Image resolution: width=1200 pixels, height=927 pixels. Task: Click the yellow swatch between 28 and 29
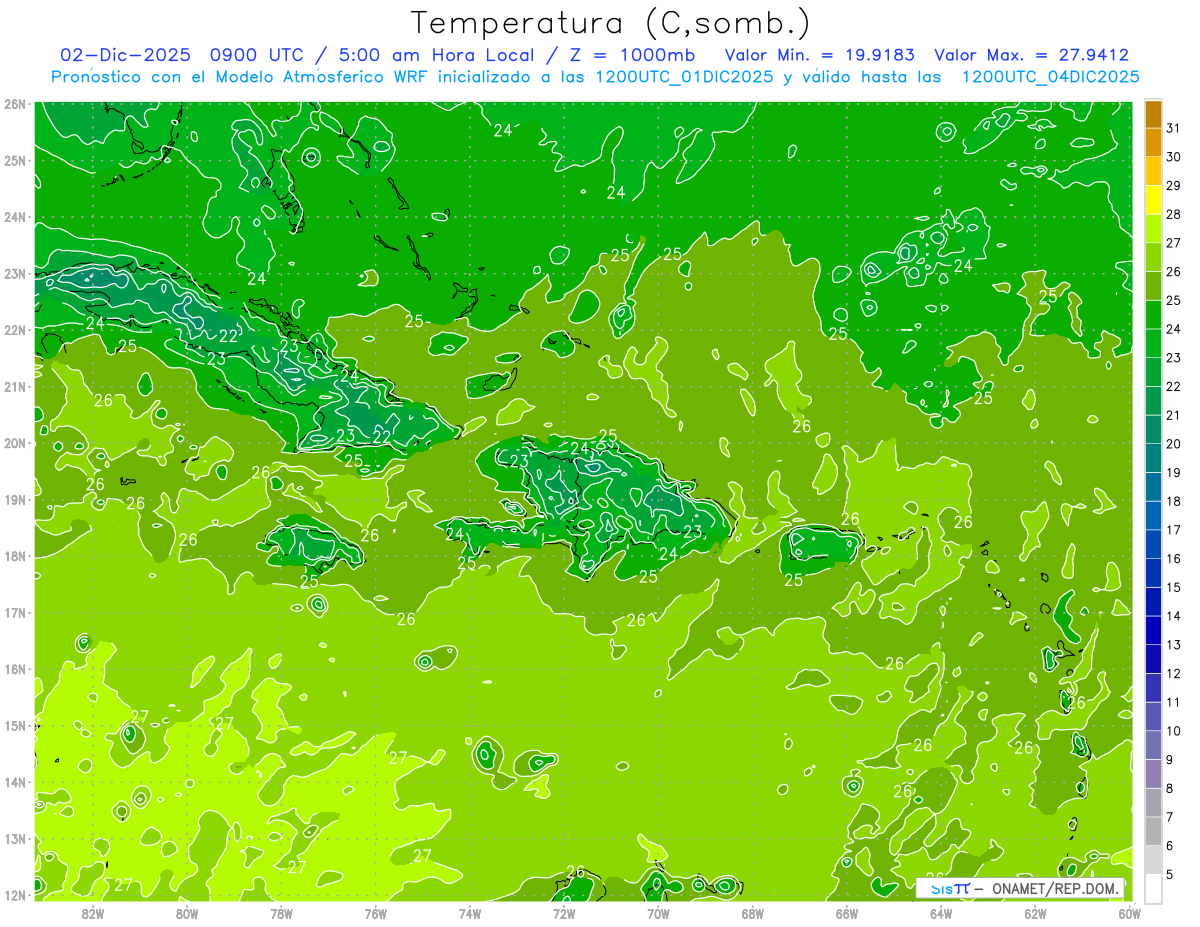point(1153,200)
